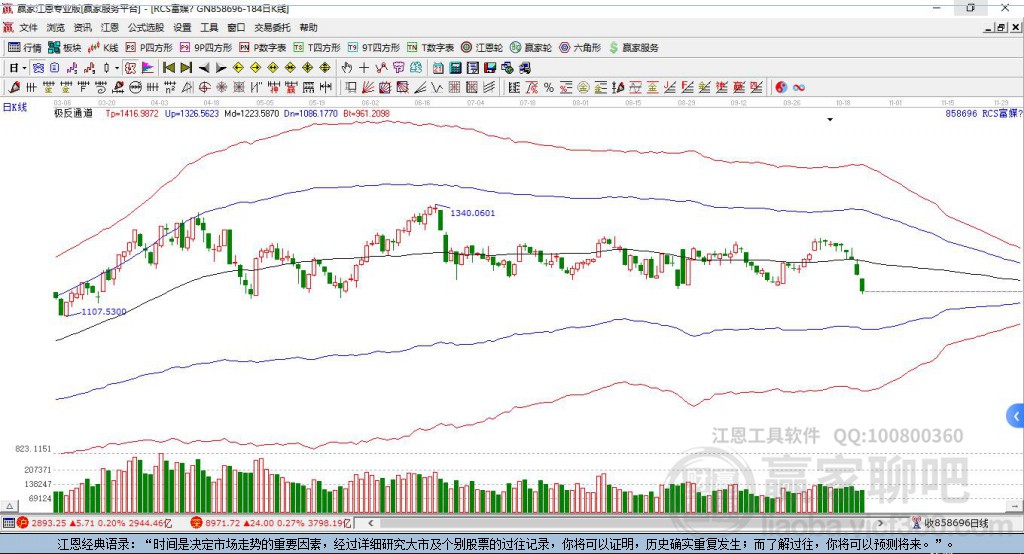Click the Shenzhen index 8971.72 status entry
1024x554 pixels.
(x=270, y=523)
